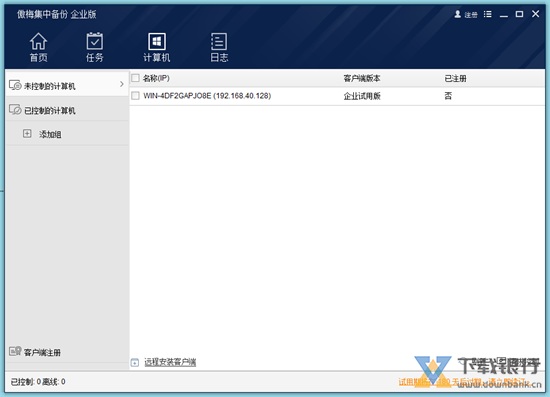Select 已控制的计算机 in sidebar
Image resolution: width=550 pixels, height=397 pixels.
pyautogui.click(x=67, y=109)
